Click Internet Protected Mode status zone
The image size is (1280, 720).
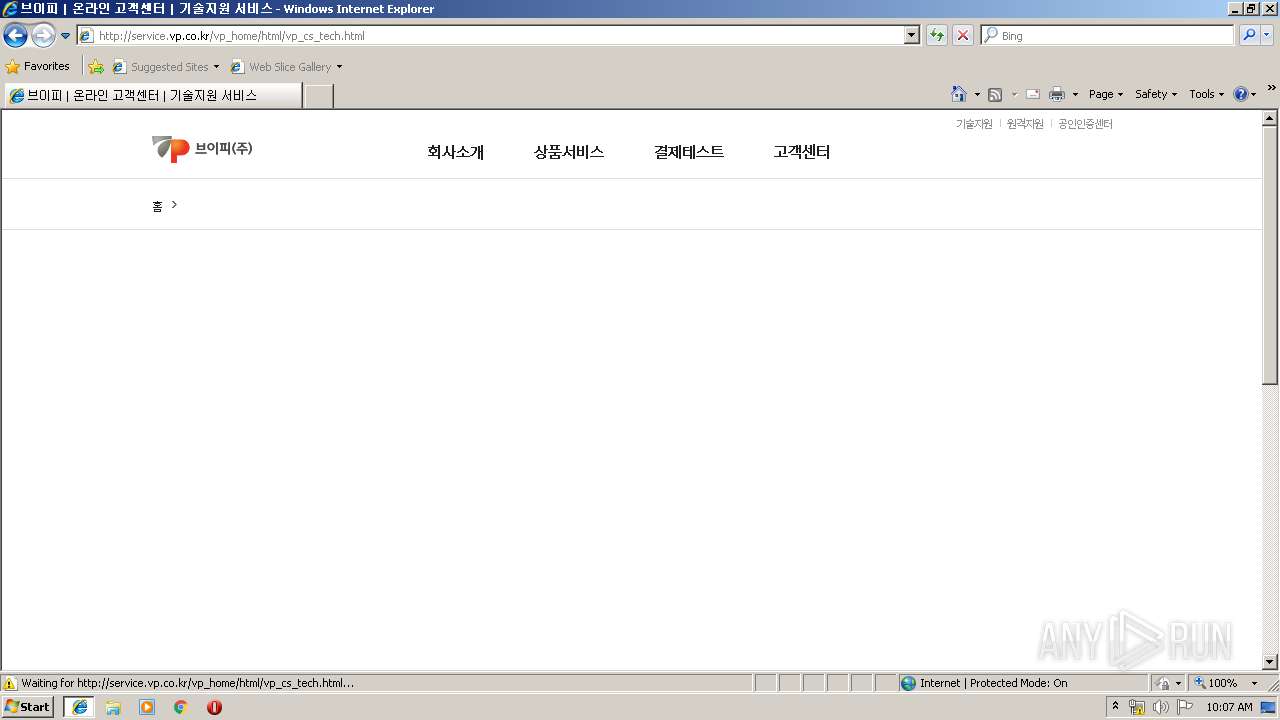coord(1023,683)
